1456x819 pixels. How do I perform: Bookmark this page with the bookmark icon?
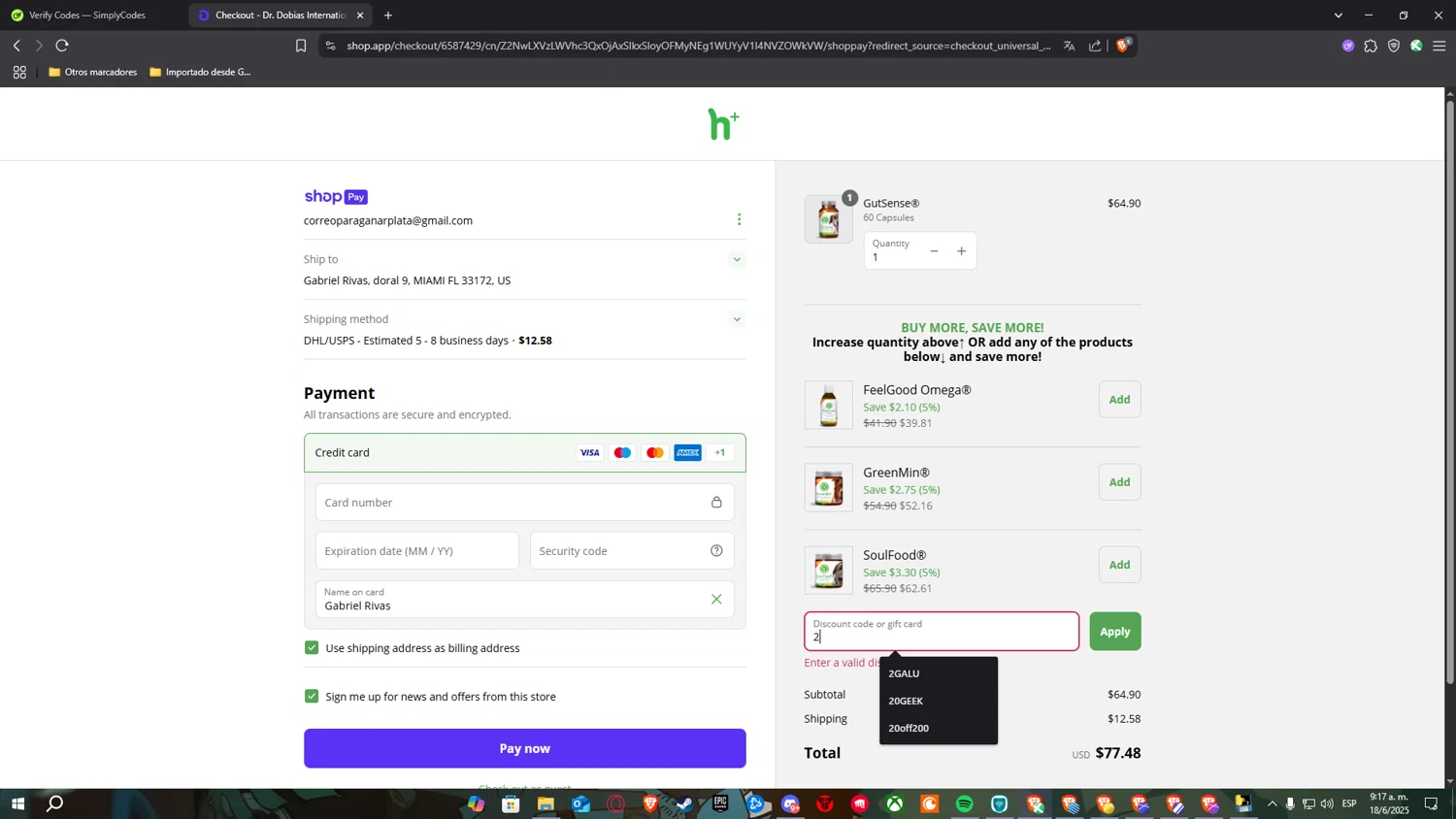(x=301, y=46)
